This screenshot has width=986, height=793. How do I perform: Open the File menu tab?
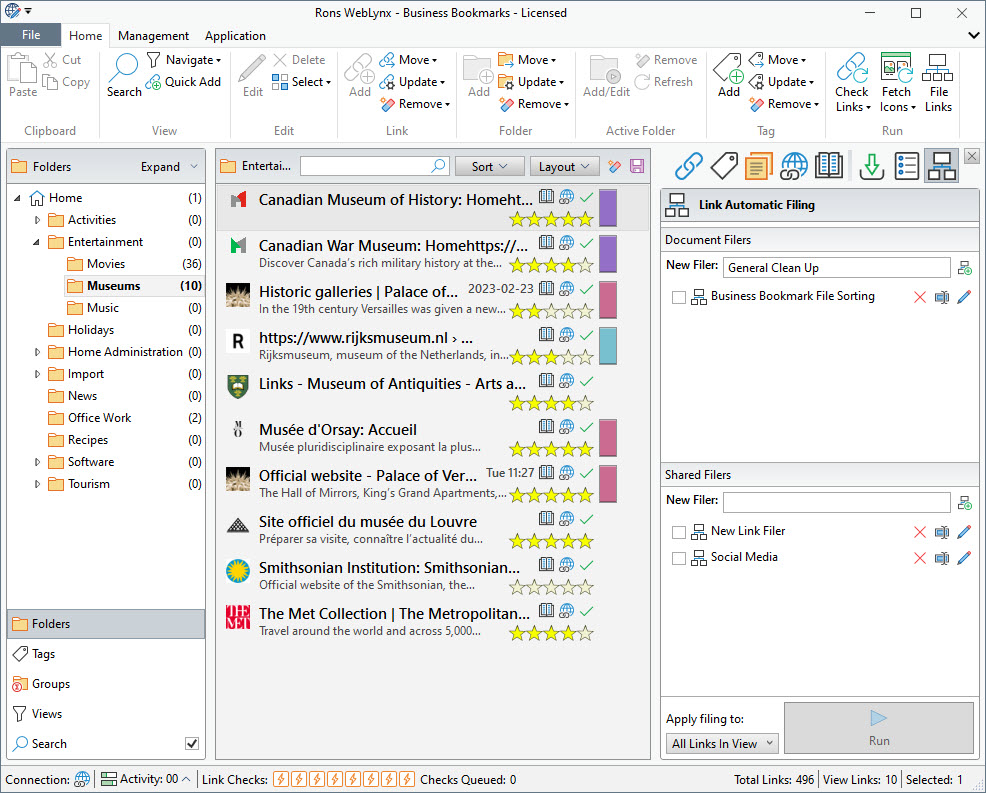(31, 35)
